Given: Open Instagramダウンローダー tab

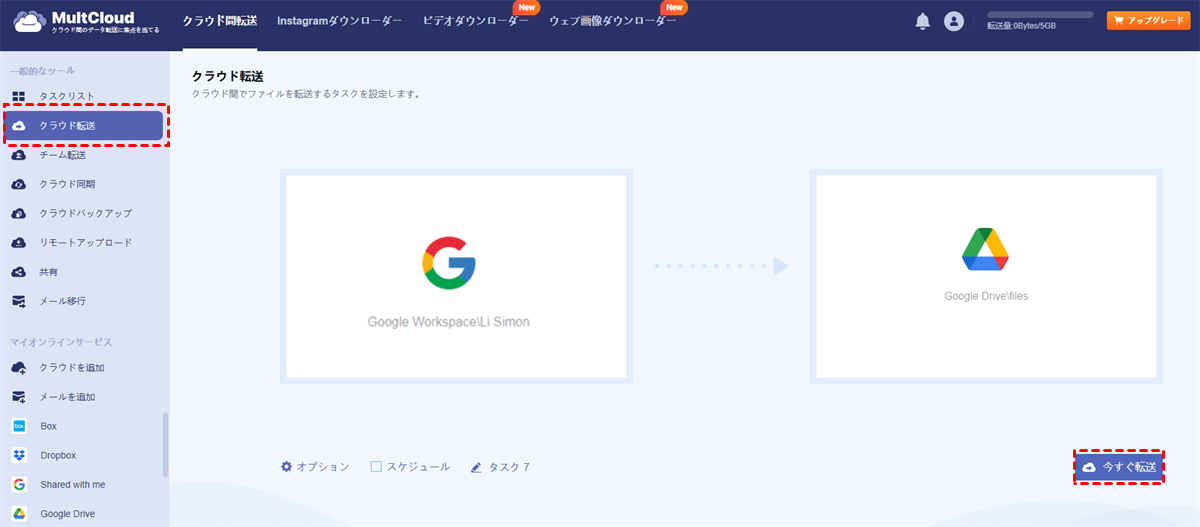Looking at the screenshot, I should (x=340, y=21).
